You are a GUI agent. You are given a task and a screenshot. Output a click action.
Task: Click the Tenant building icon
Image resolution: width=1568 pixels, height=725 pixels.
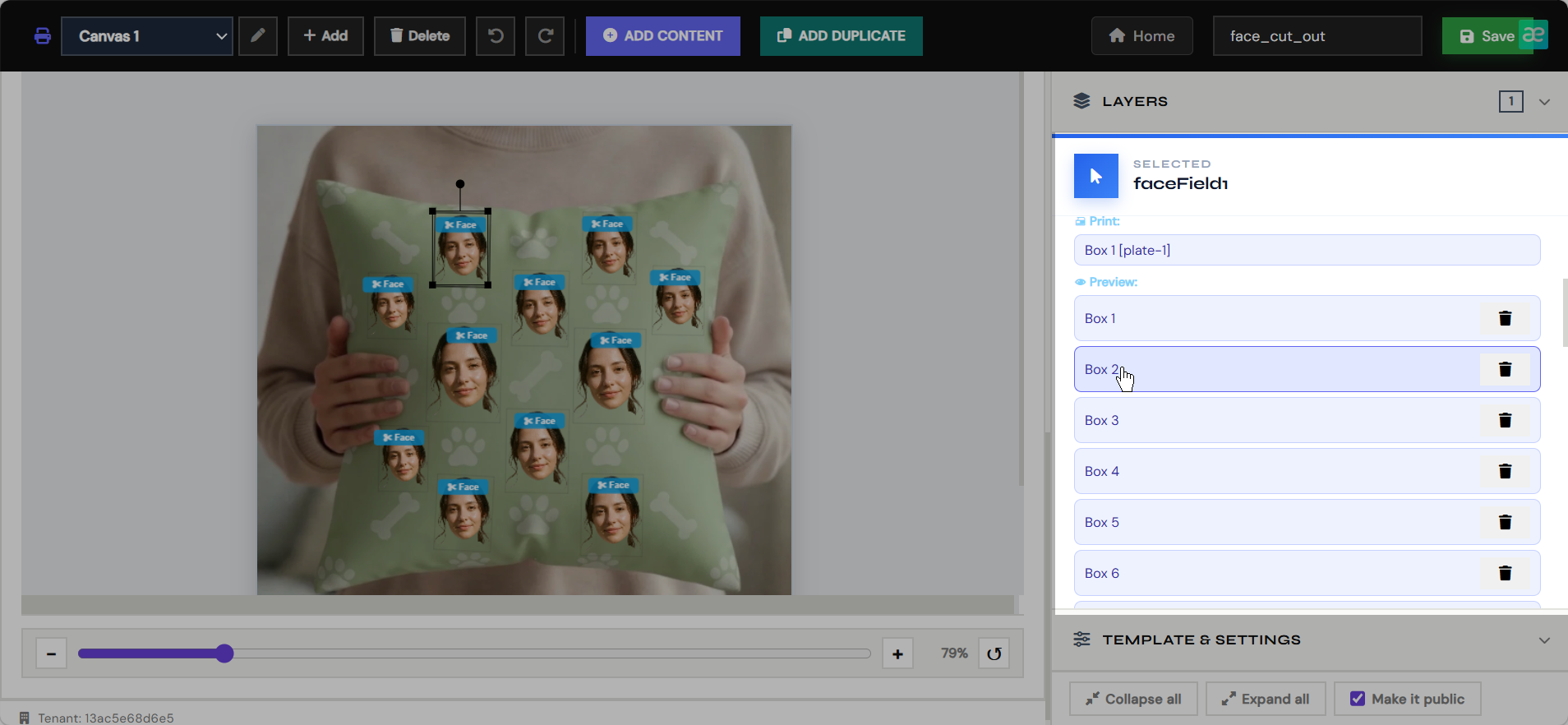click(x=25, y=718)
